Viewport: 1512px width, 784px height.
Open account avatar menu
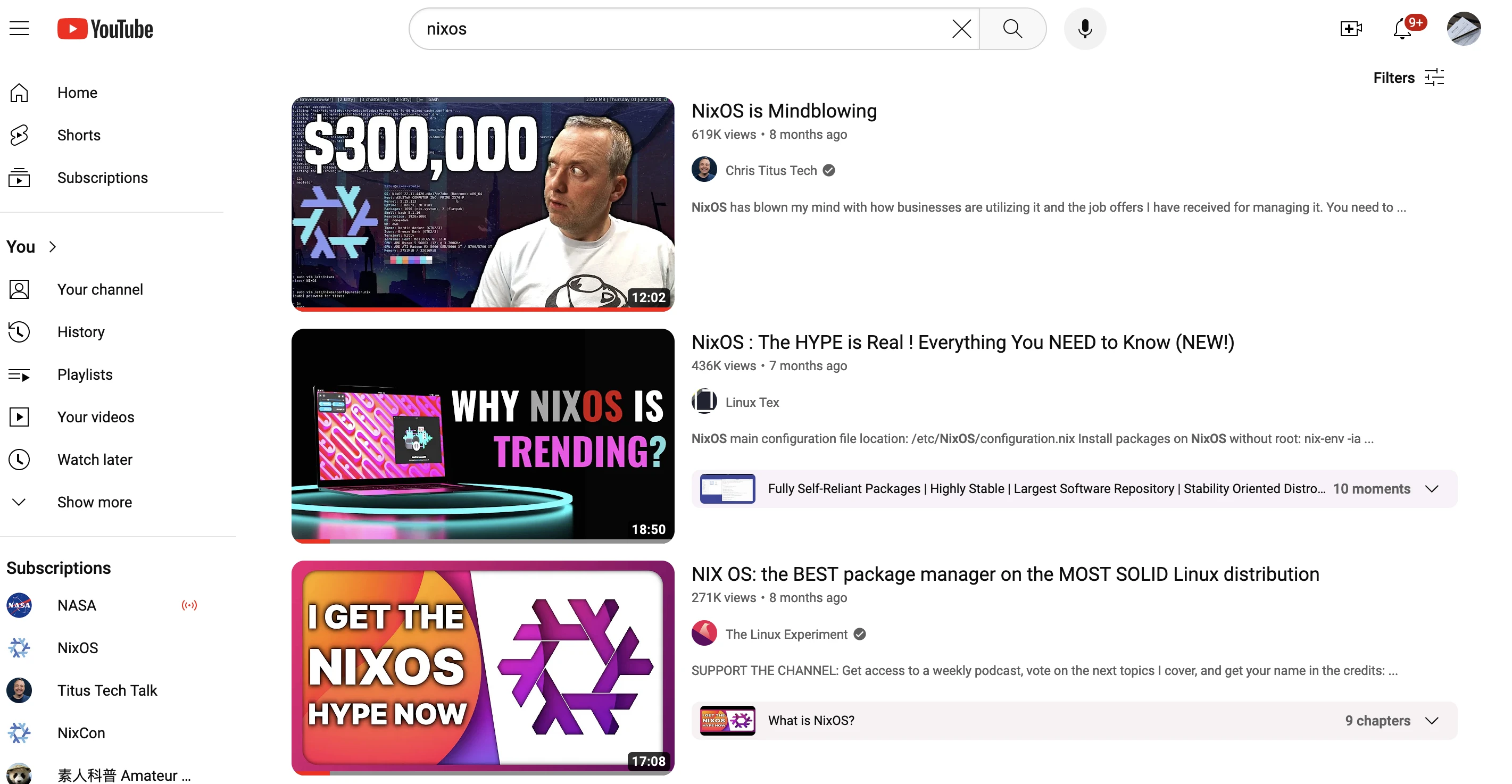point(1463,29)
